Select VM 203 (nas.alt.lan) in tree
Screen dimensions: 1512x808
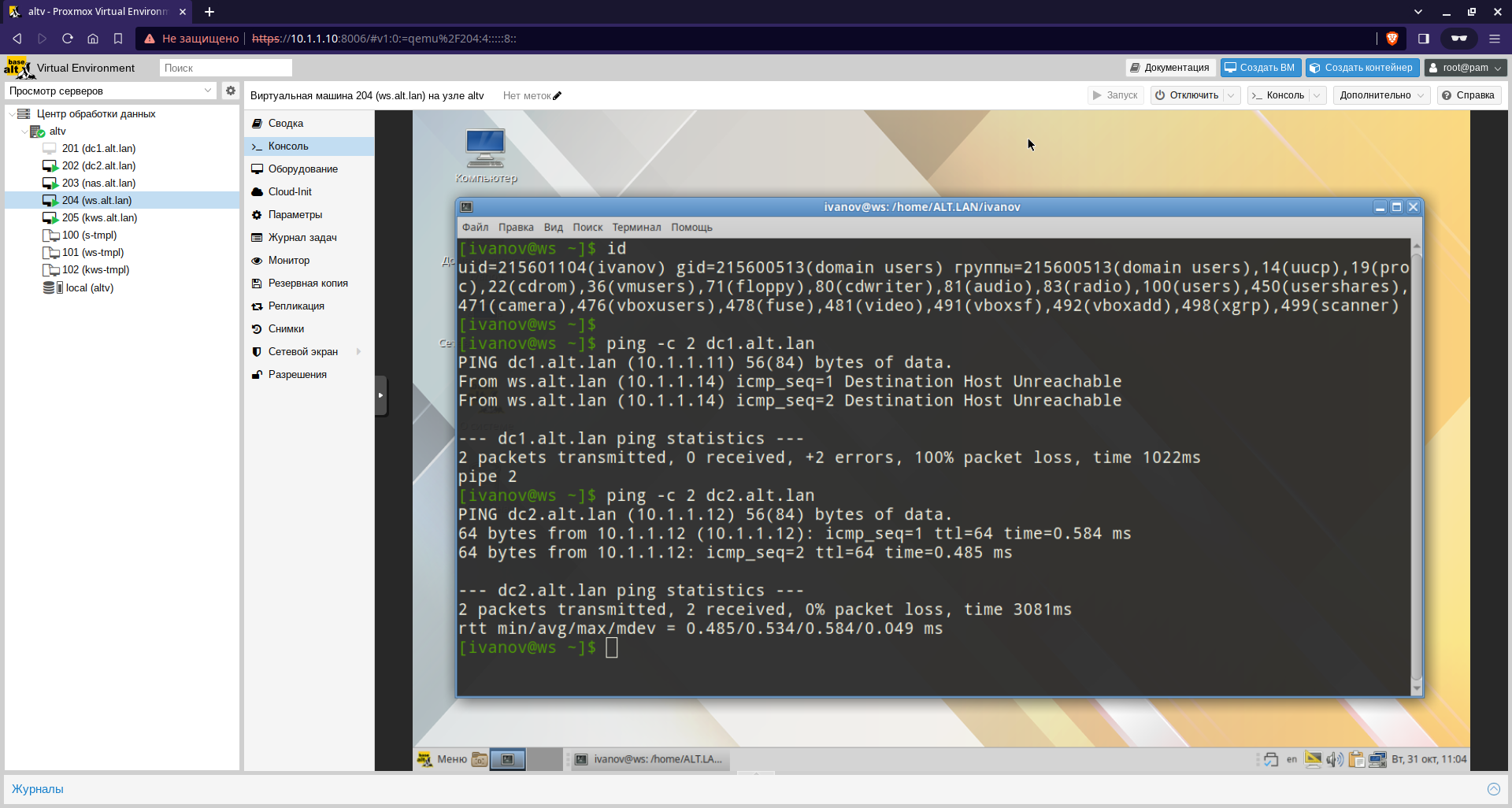98,183
